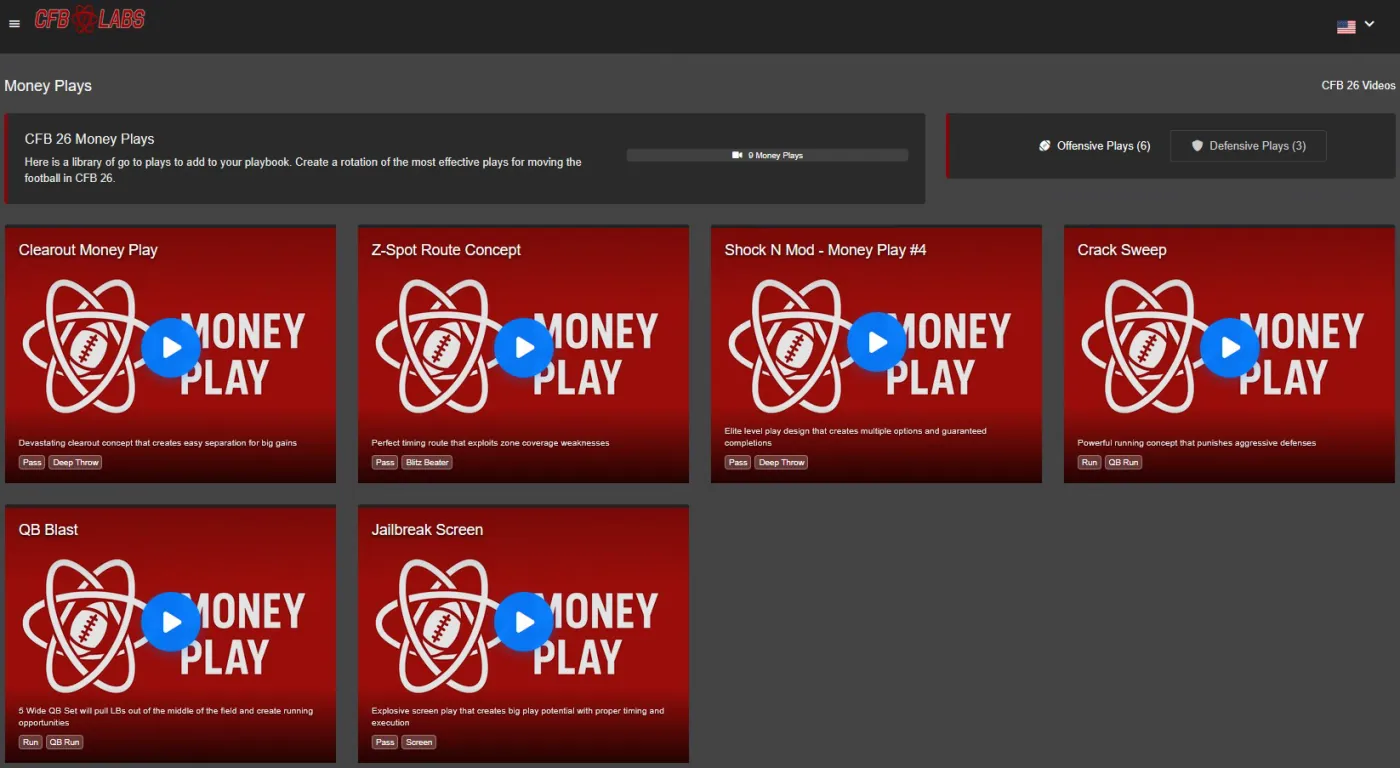
Task: Click the Run tag on QB Blast
Action: pos(31,742)
